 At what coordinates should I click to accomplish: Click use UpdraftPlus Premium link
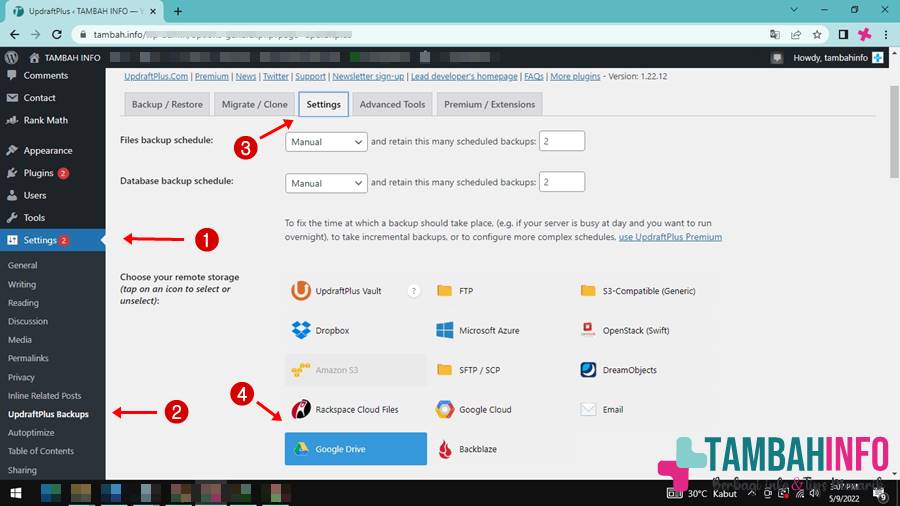(x=670, y=237)
